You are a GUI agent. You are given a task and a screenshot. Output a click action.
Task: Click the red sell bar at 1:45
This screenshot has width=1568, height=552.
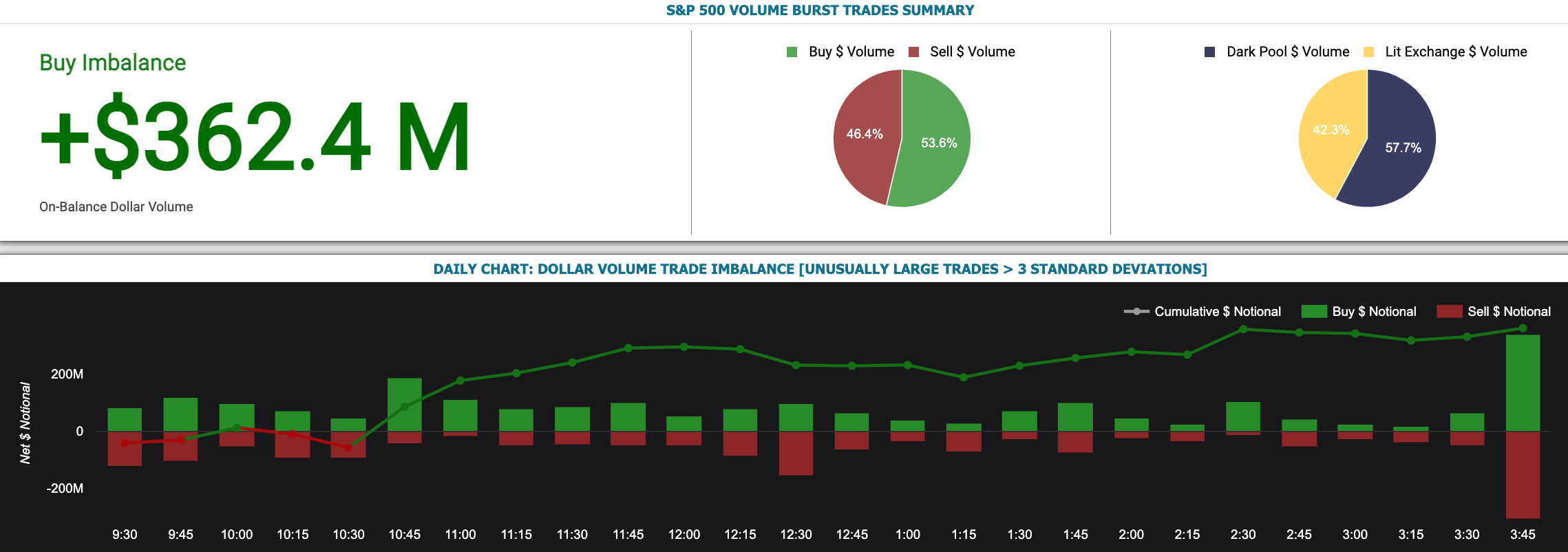[x=1075, y=442]
